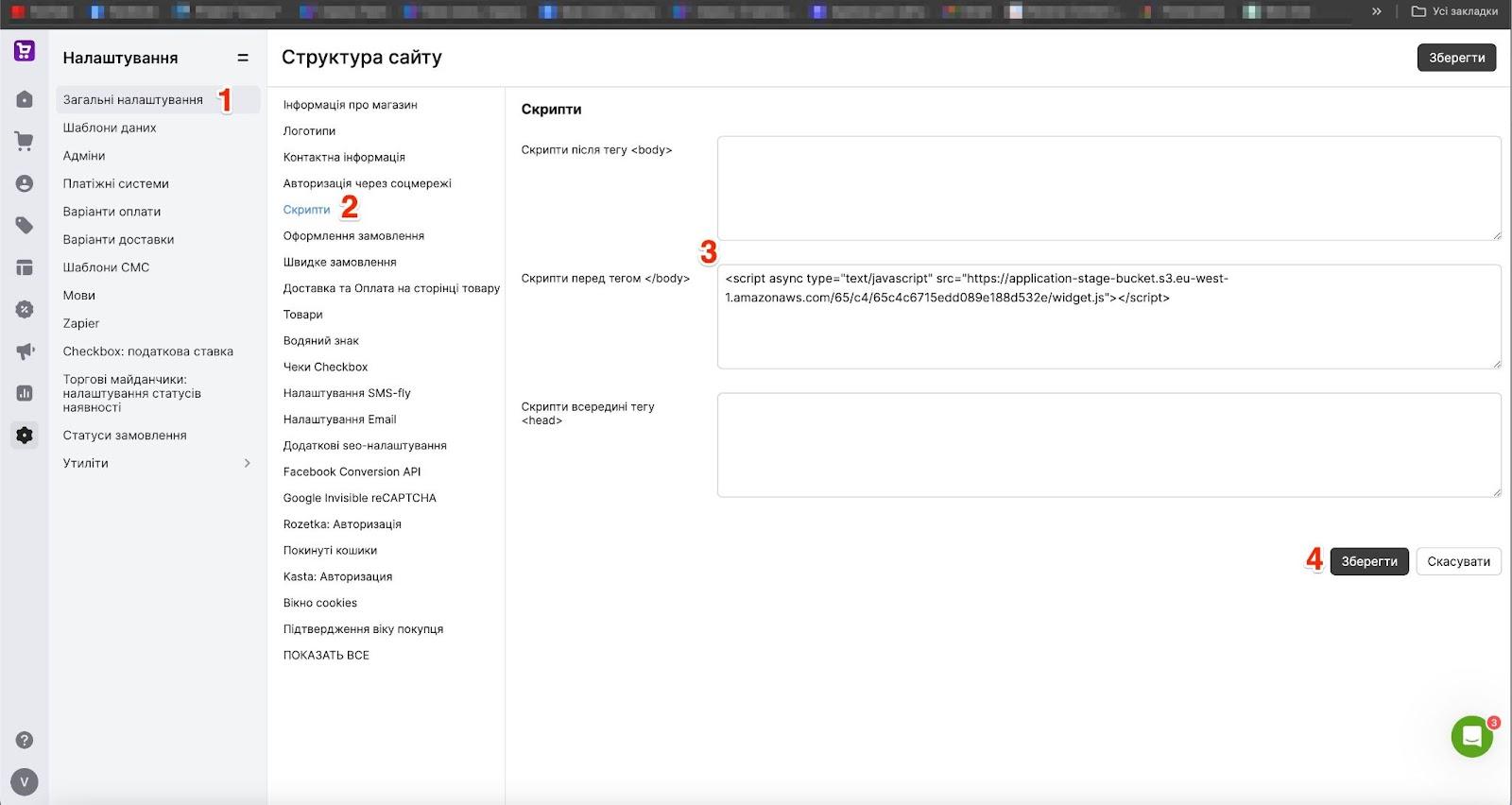Open Facebook Conversion API link
1512x805 pixels.
pos(352,471)
